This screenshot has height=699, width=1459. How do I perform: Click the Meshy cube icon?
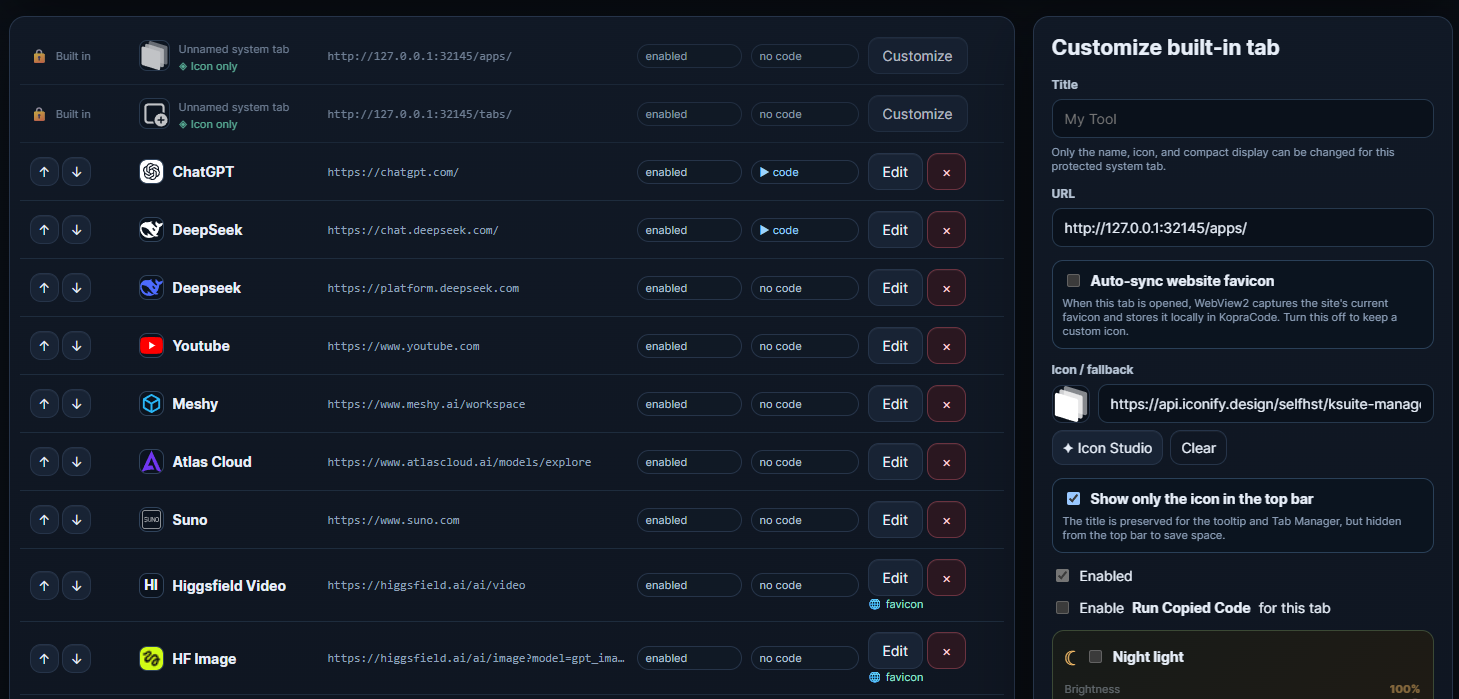(x=151, y=404)
